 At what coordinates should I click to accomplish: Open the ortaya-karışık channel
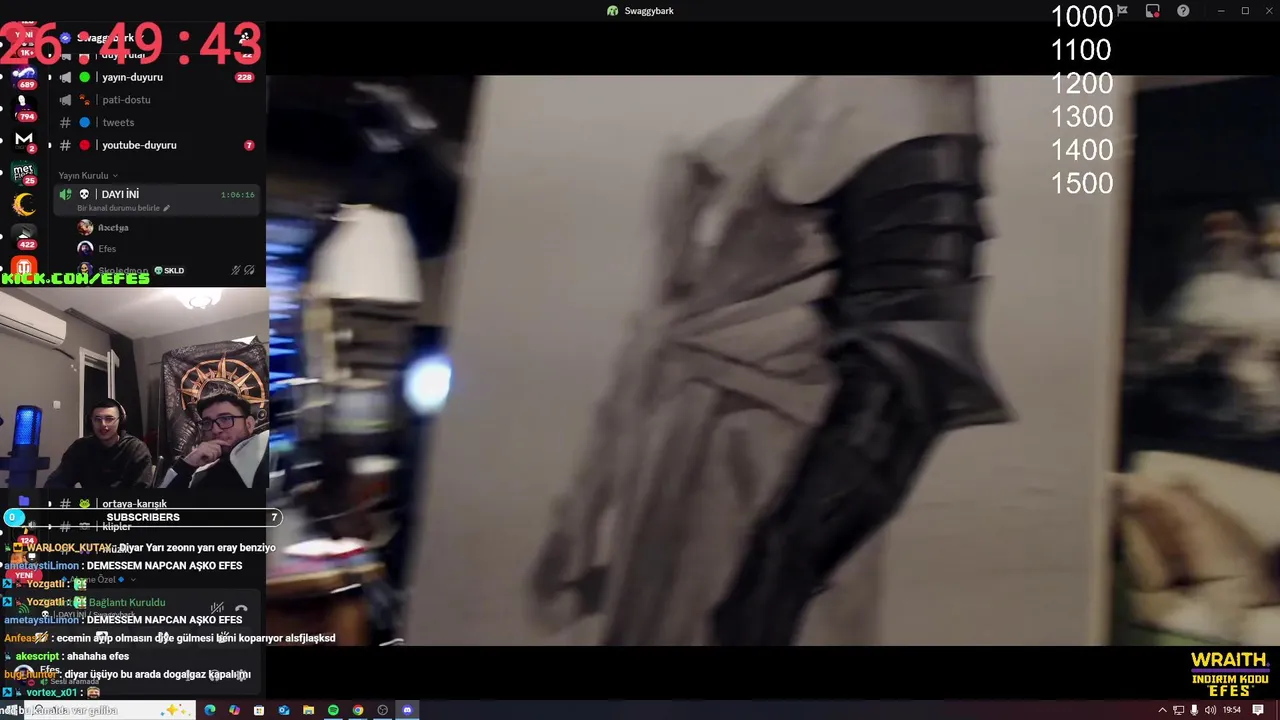point(134,504)
